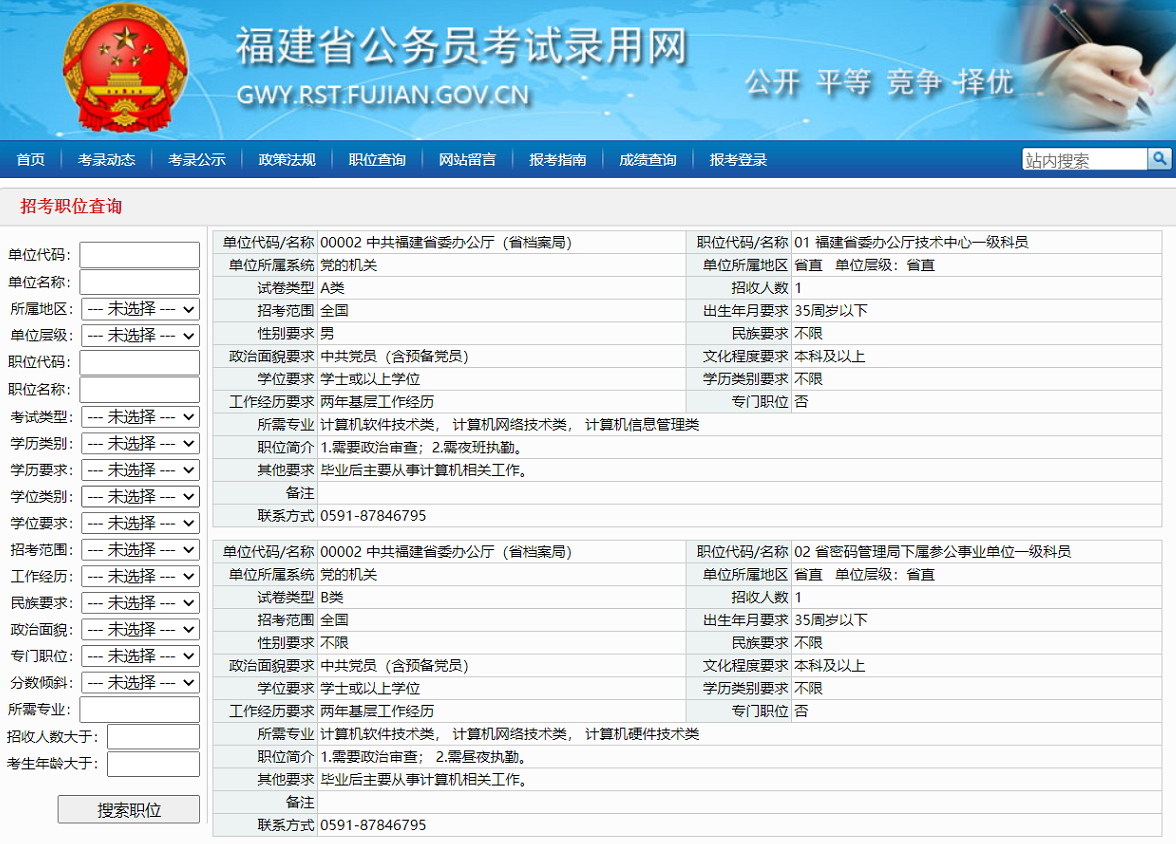
Task: Open the 单位层级 dropdown
Action: pyautogui.click(x=140, y=335)
